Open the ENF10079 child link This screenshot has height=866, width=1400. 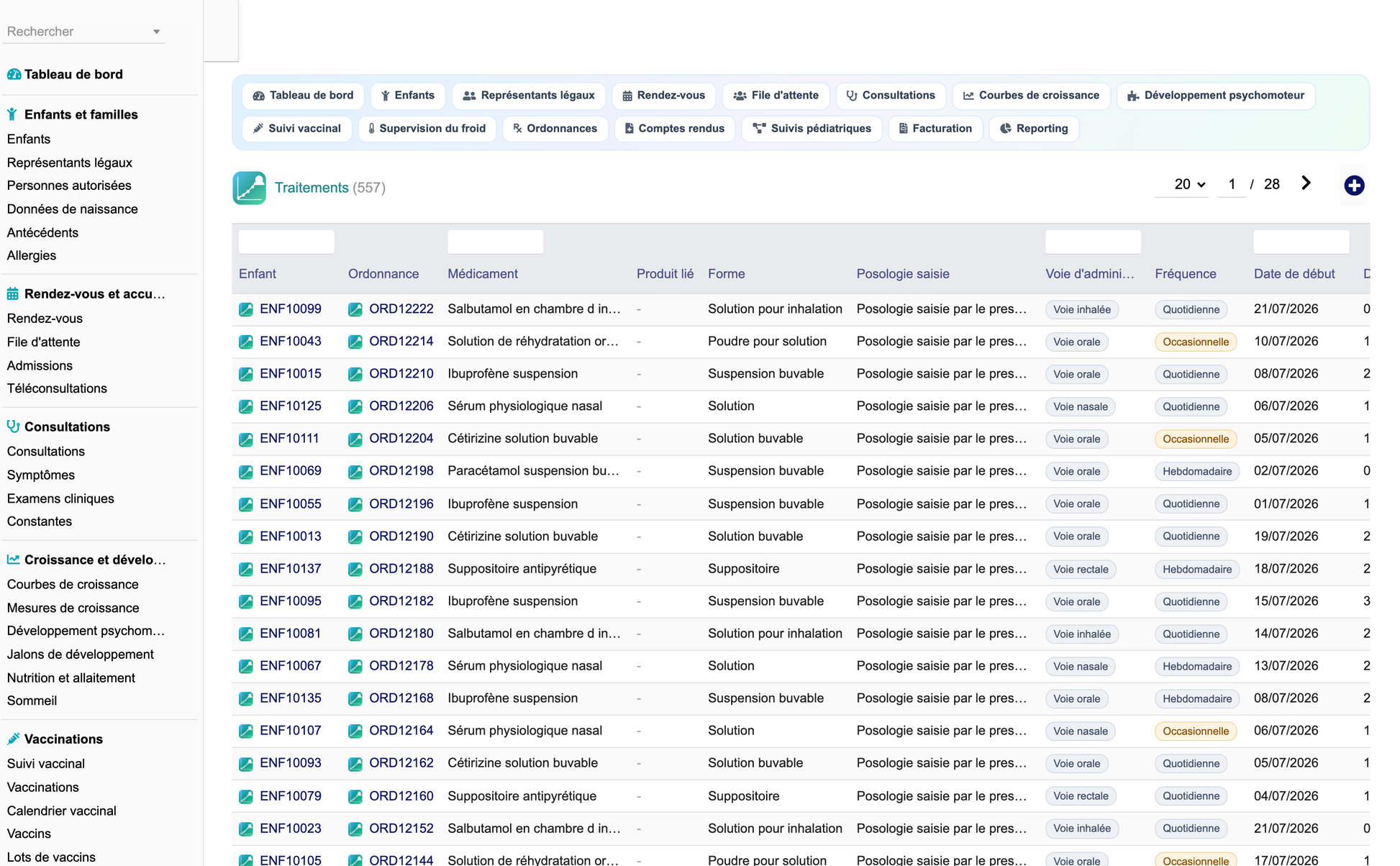291,796
